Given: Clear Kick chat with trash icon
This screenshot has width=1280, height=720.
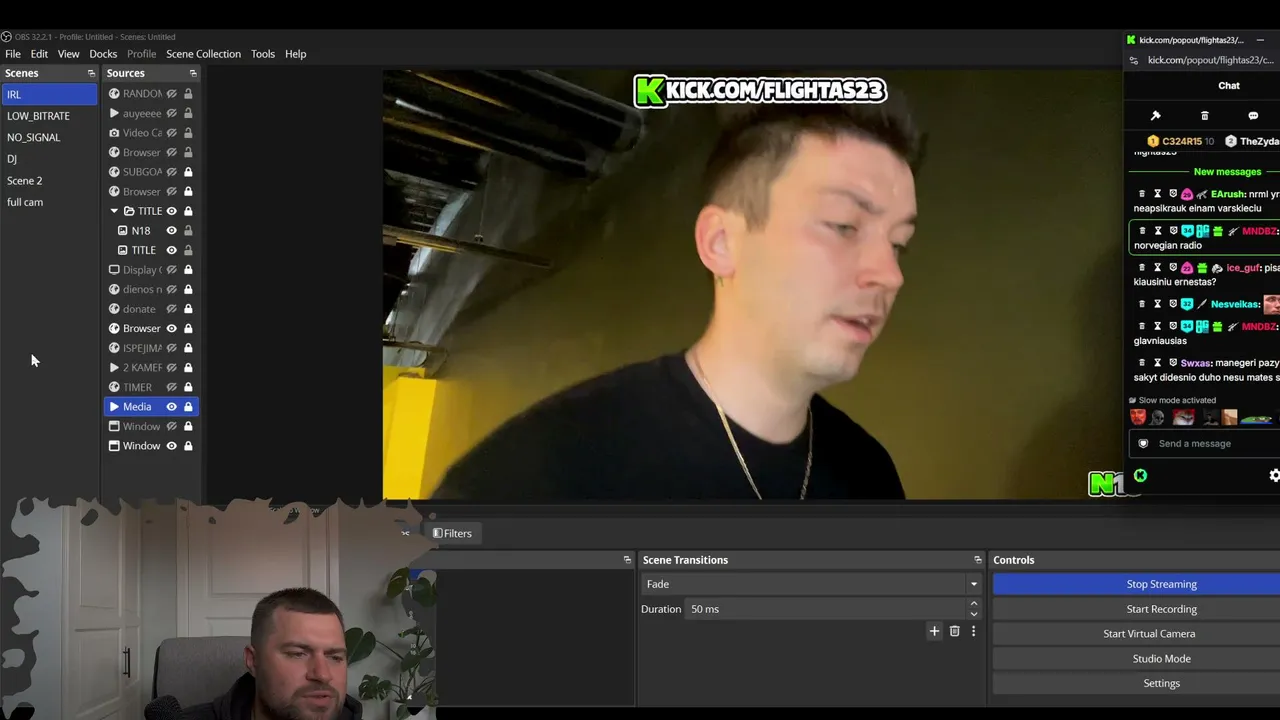Looking at the screenshot, I should coord(1205,116).
